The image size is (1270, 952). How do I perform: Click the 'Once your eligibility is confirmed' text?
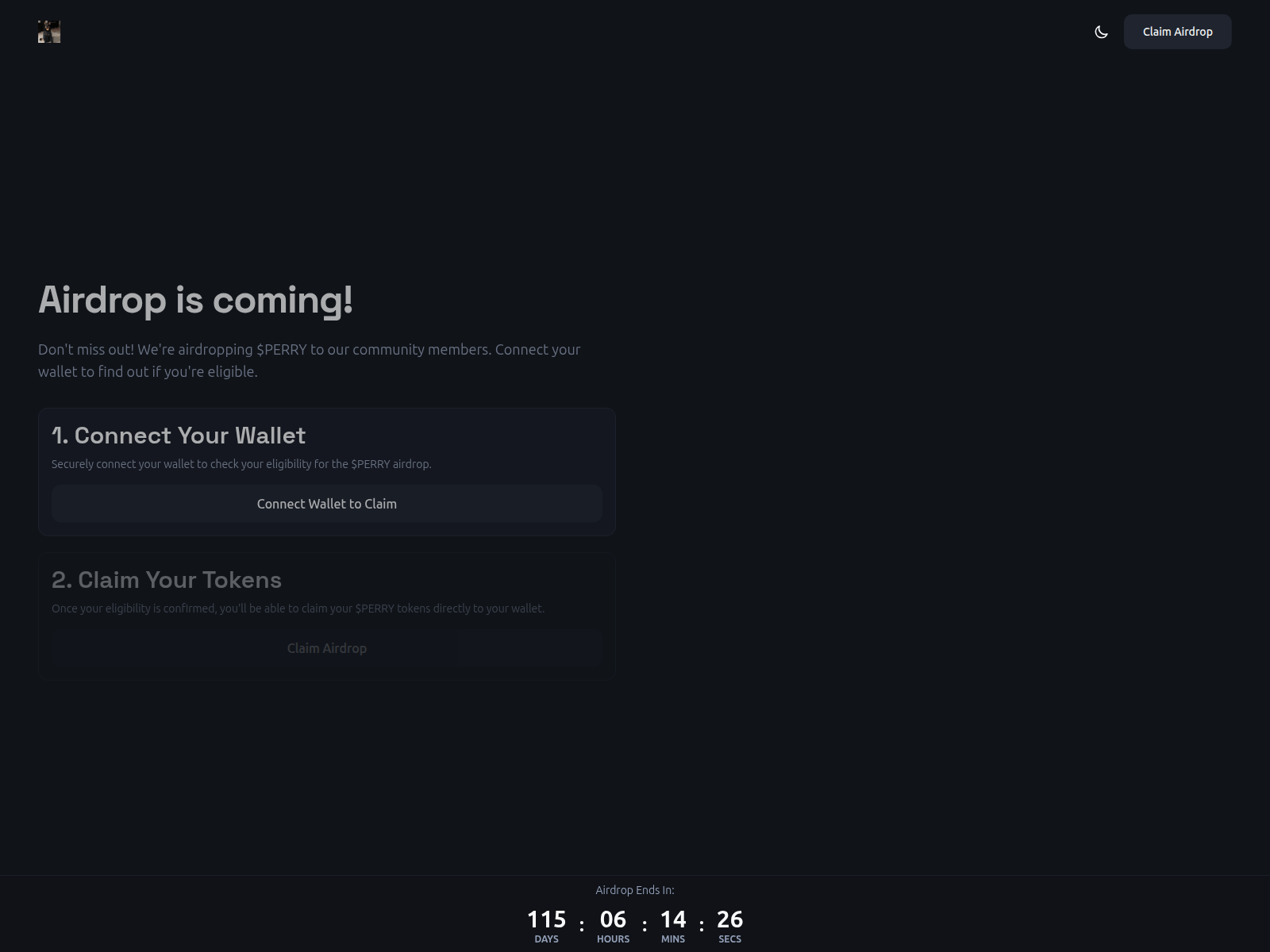[x=298, y=608]
